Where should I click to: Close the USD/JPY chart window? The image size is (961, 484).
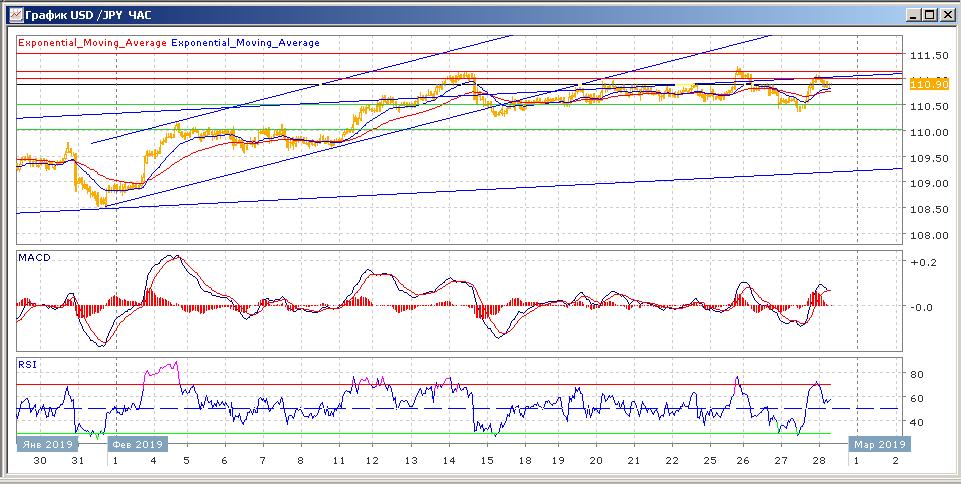tap(947, 15)
